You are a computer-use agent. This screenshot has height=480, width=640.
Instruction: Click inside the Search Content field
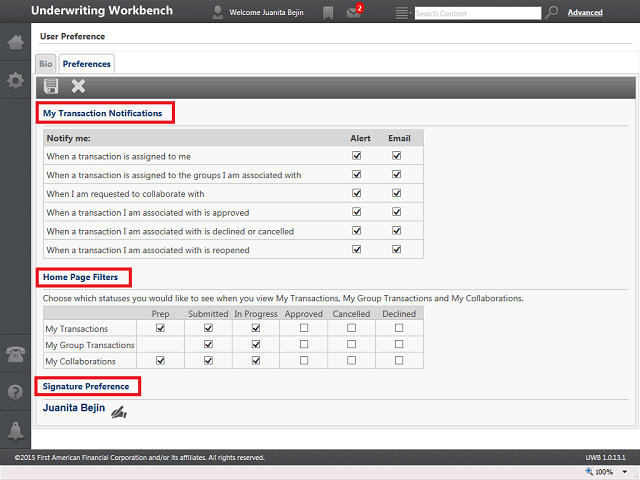pos(478,13)
